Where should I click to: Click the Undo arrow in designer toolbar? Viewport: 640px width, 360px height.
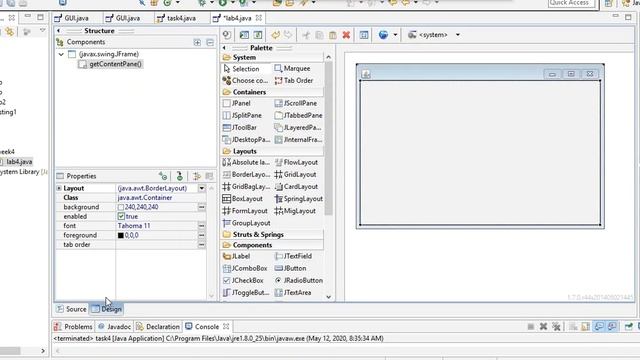tap(276, 35)
